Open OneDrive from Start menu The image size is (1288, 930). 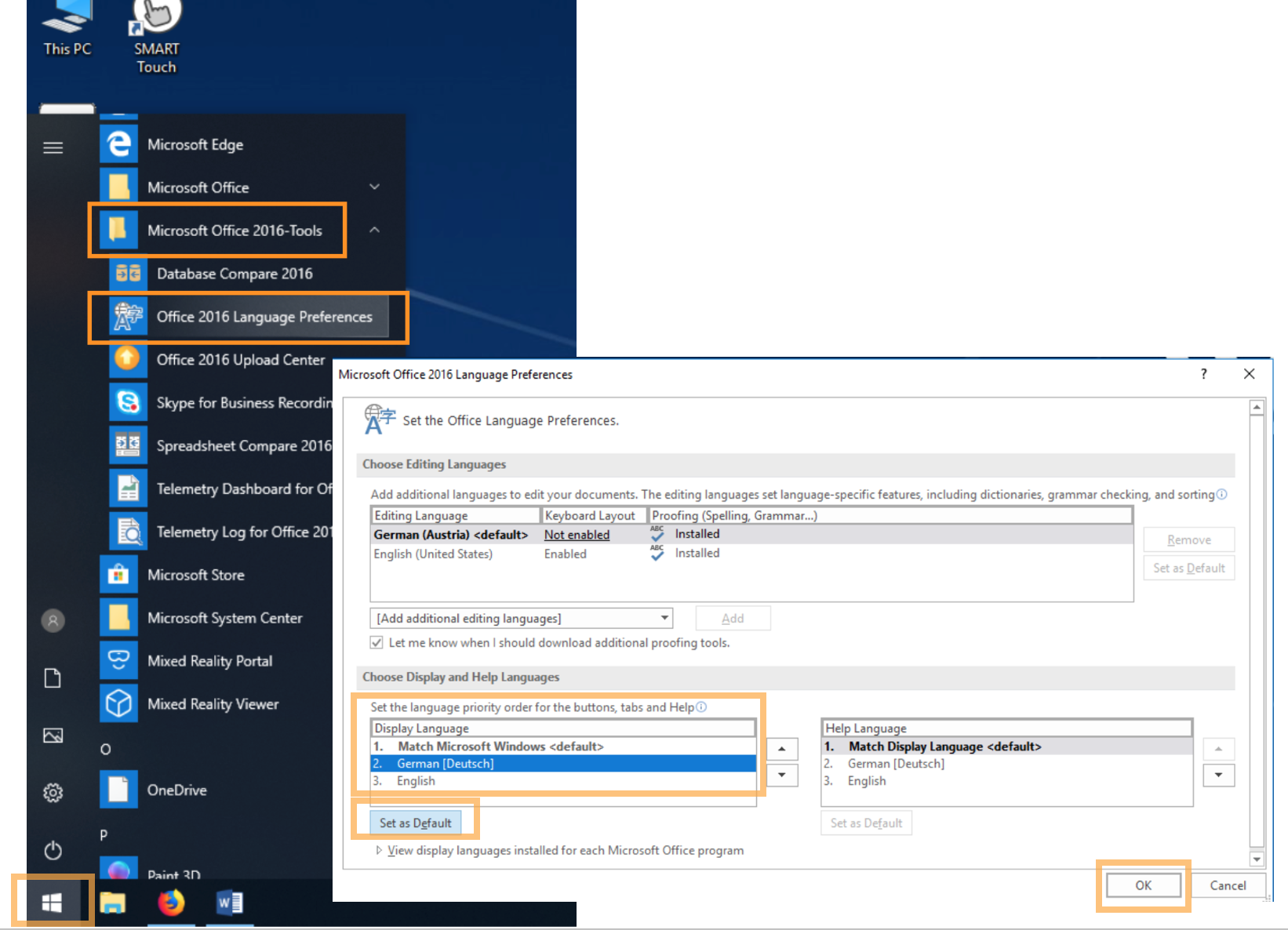point(176,790)
